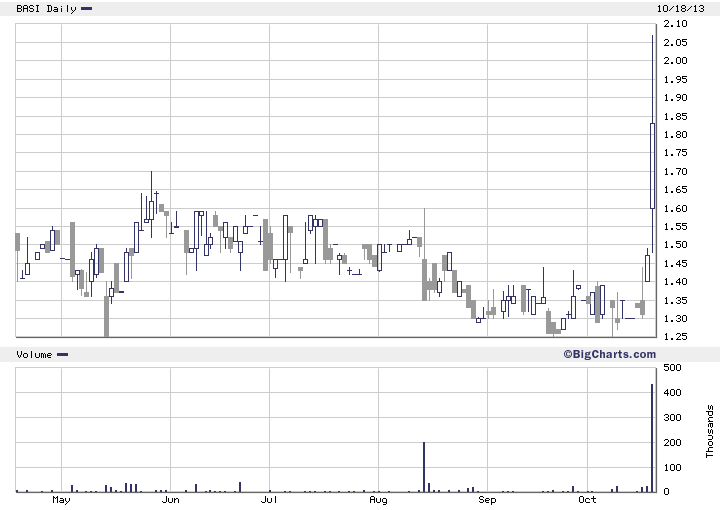Click the 1.65 price axis label

coord(675,190)
